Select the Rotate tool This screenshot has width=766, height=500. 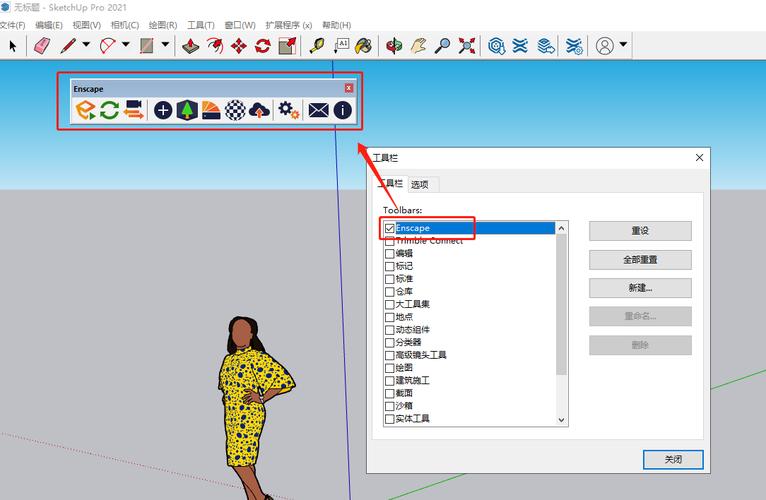click(263, 46)
